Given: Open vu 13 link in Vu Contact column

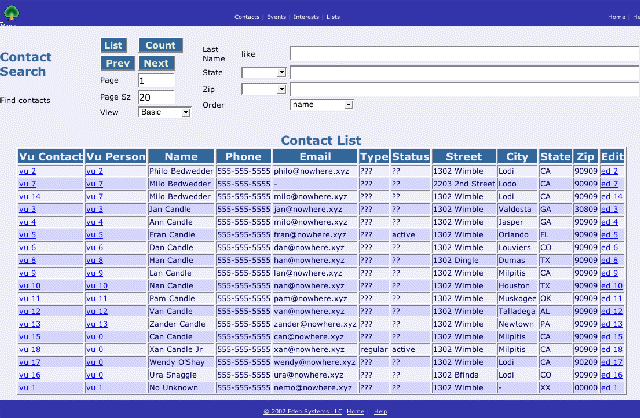Looking at the screenshot, I should 30,324.
